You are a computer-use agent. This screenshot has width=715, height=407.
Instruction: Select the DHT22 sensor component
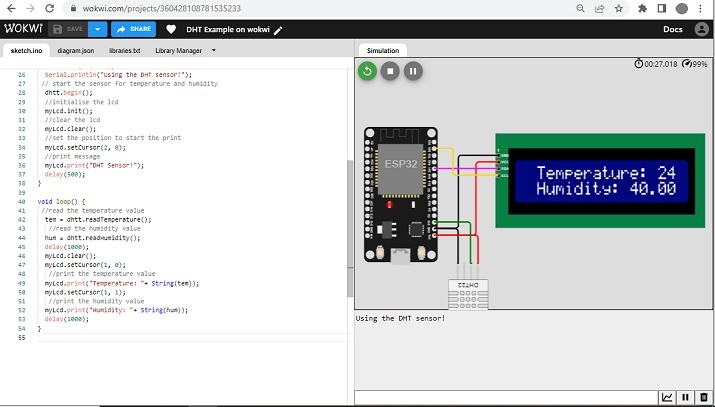click(x=468, y=294)
